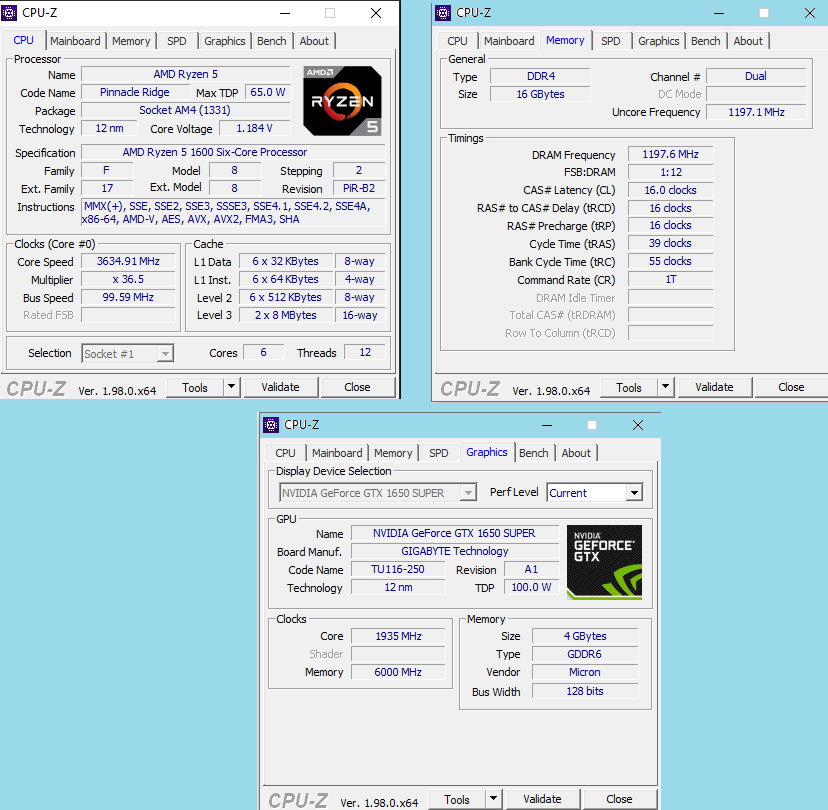Click the NVIDIA GeForce GTX logo
This screenshot has height=810, width=828.
(x=604, y=562)
